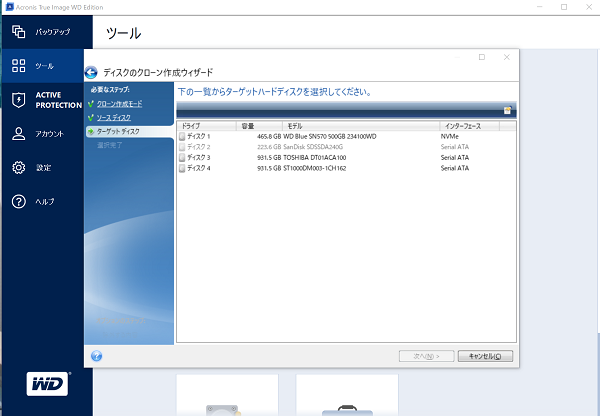
Task: Sort by model (モデル) column header
Action: (360, 126)
